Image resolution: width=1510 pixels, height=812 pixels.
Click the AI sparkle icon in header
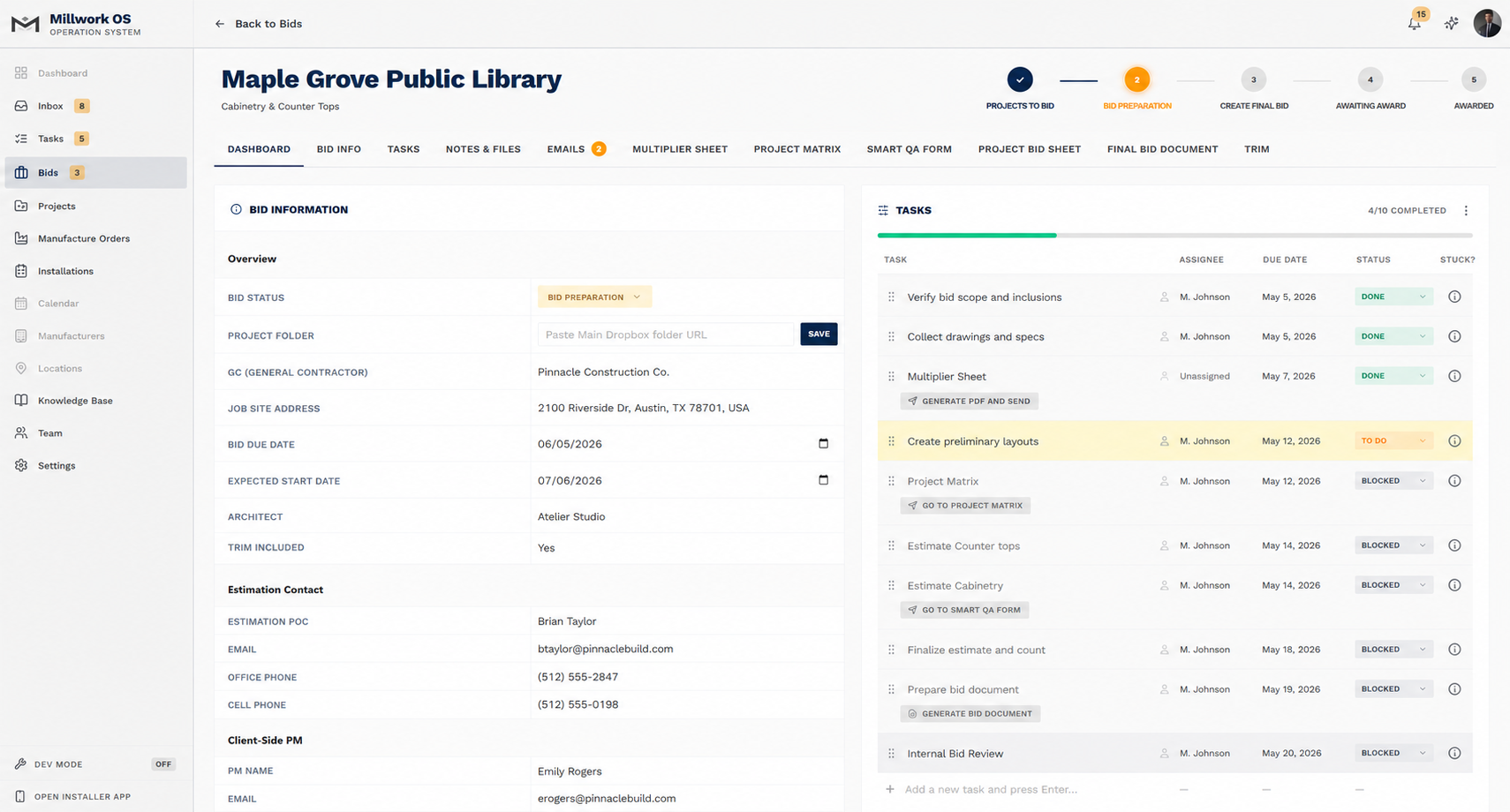pyautogui.click(x=1452, y=24)
